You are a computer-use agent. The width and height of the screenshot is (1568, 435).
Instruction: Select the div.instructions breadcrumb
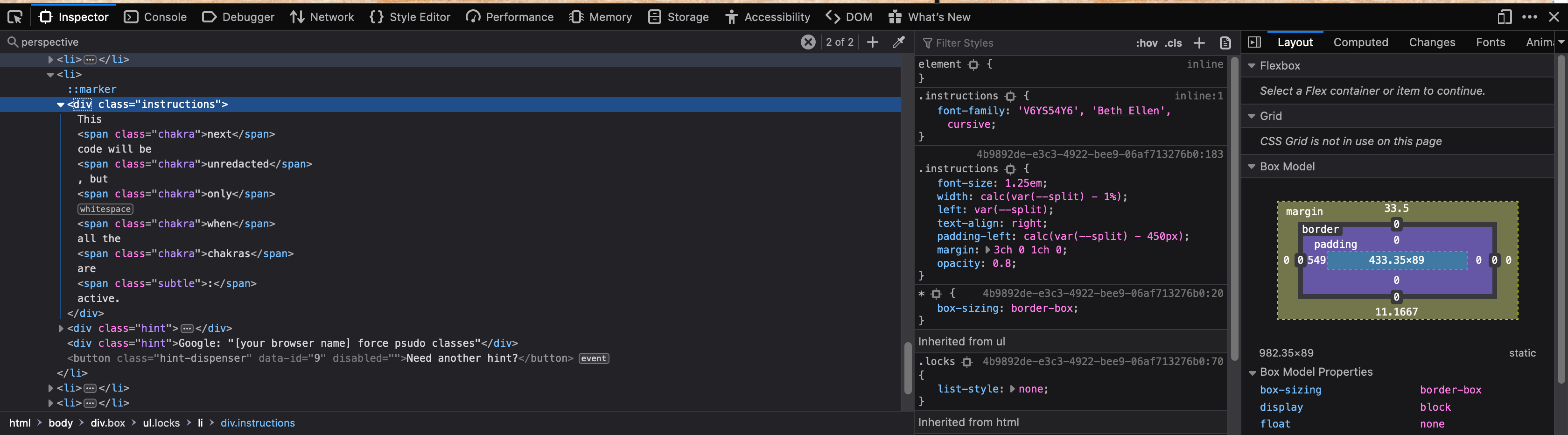pos(258,423)
